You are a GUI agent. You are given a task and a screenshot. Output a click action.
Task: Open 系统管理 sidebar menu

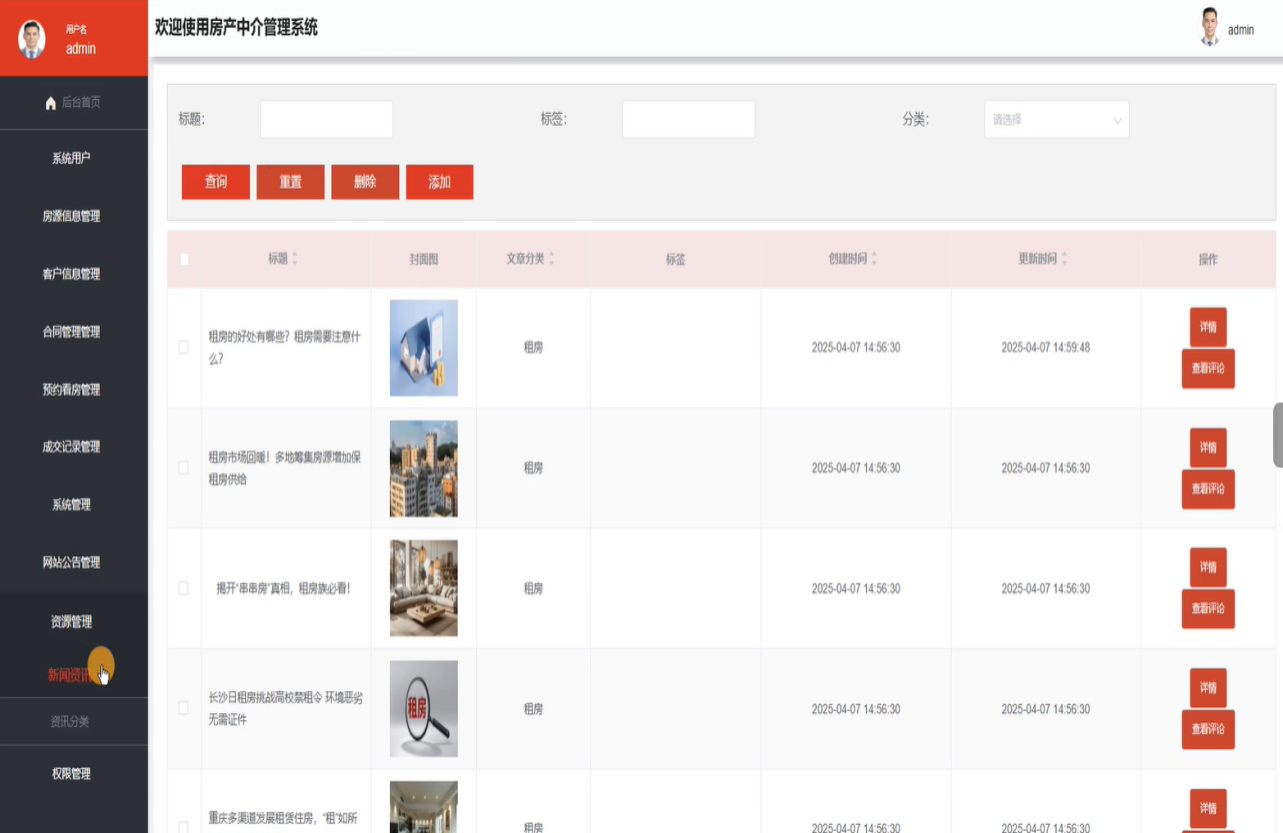click(x=71, y=505)
